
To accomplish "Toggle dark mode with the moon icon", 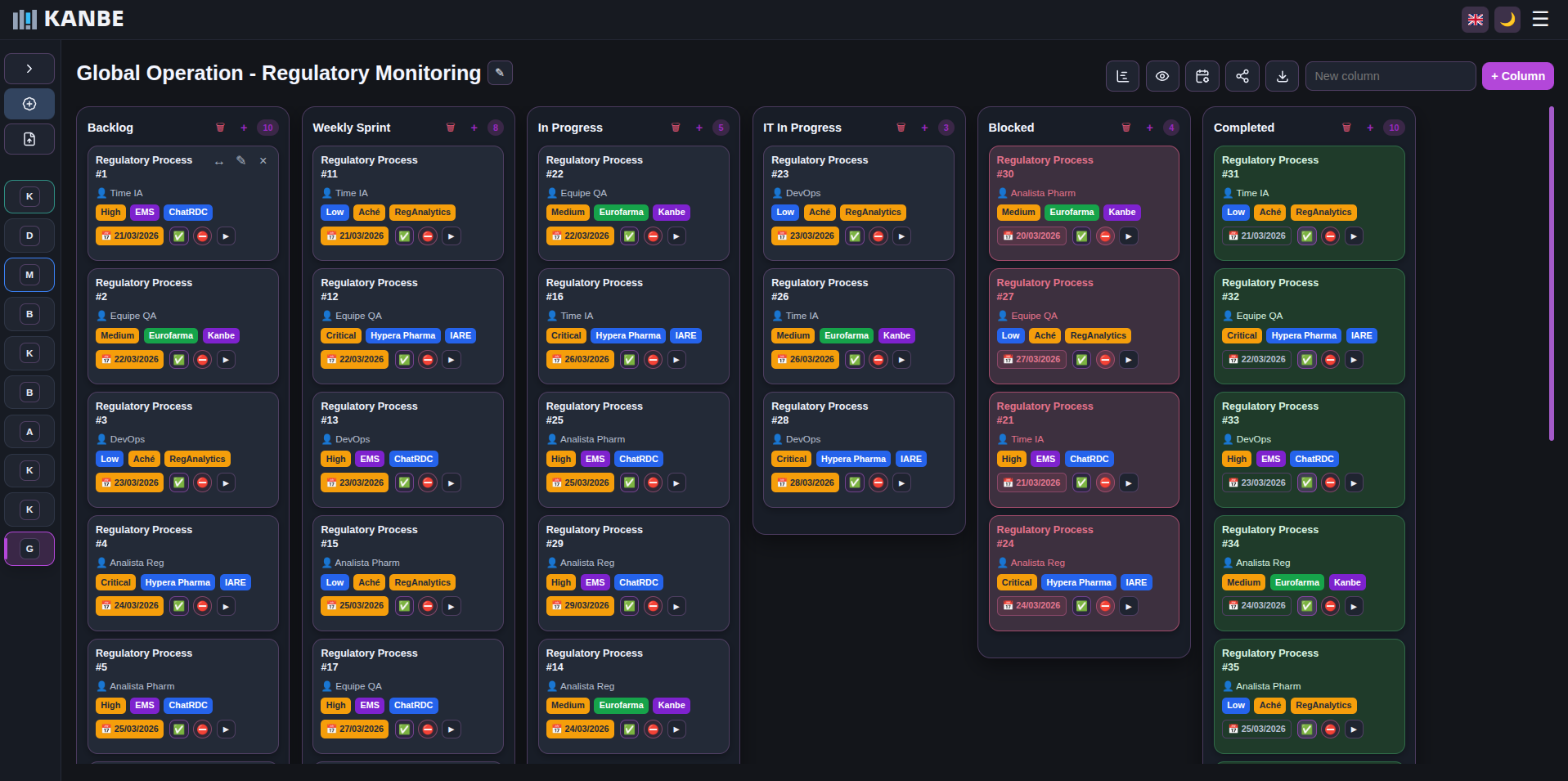I will tap(1507, 19).
